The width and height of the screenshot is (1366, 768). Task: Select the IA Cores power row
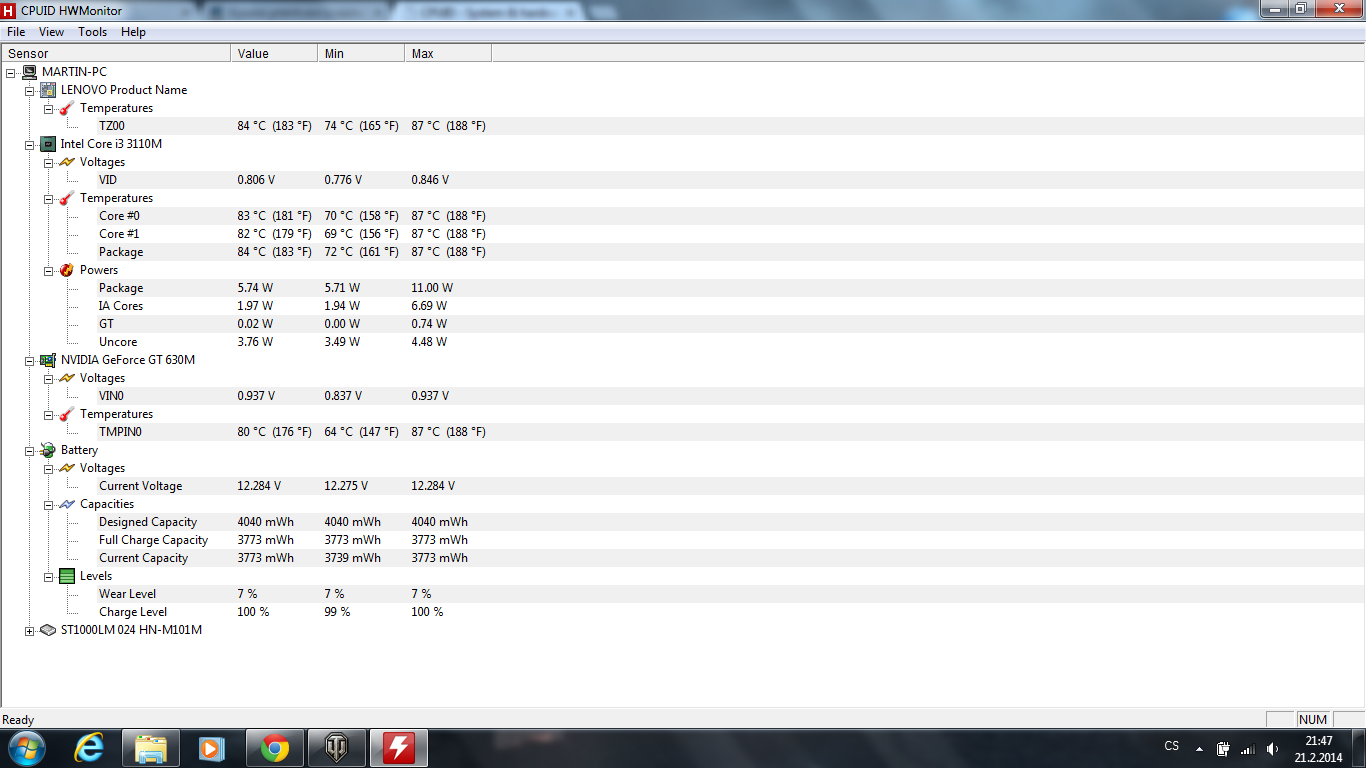[x=683, y=306]
